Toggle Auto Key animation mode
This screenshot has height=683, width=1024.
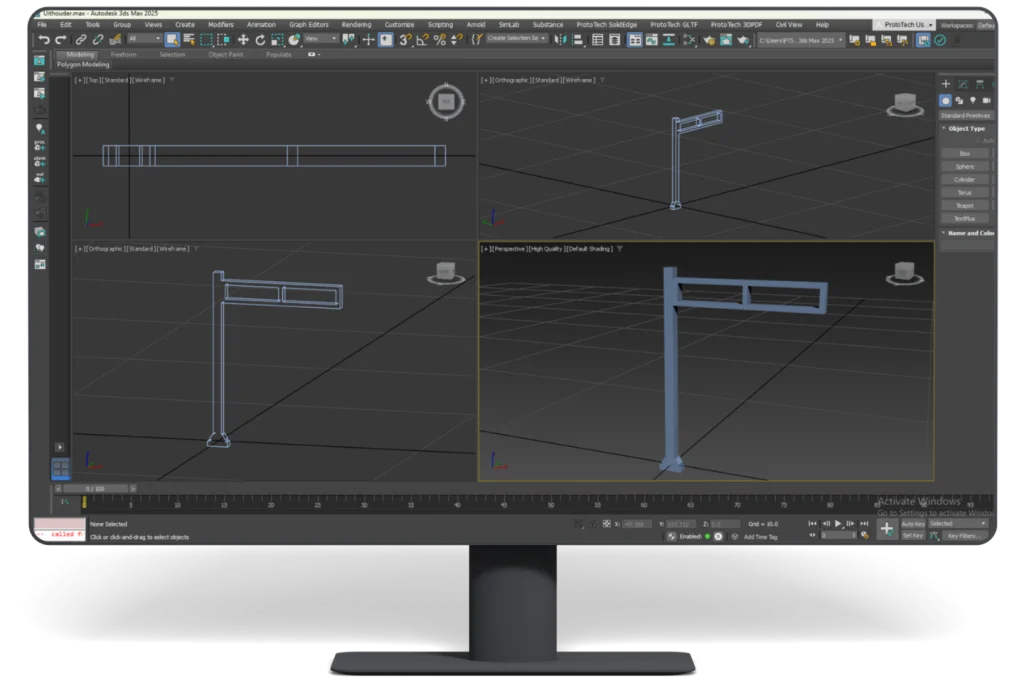pyautogui.click(x=913, y=524)
